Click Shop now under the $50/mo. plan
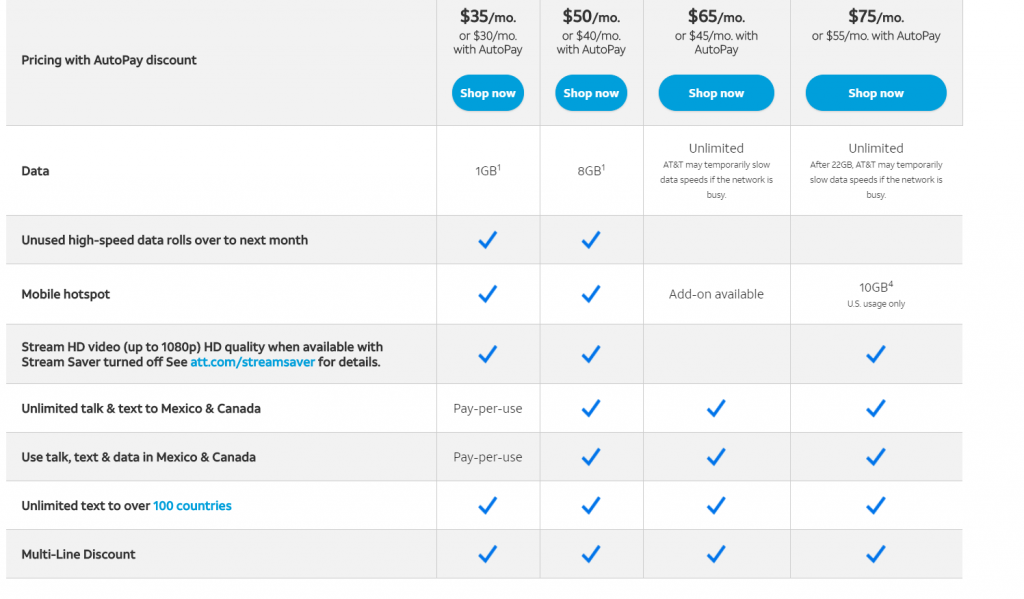 pos(591,93)
